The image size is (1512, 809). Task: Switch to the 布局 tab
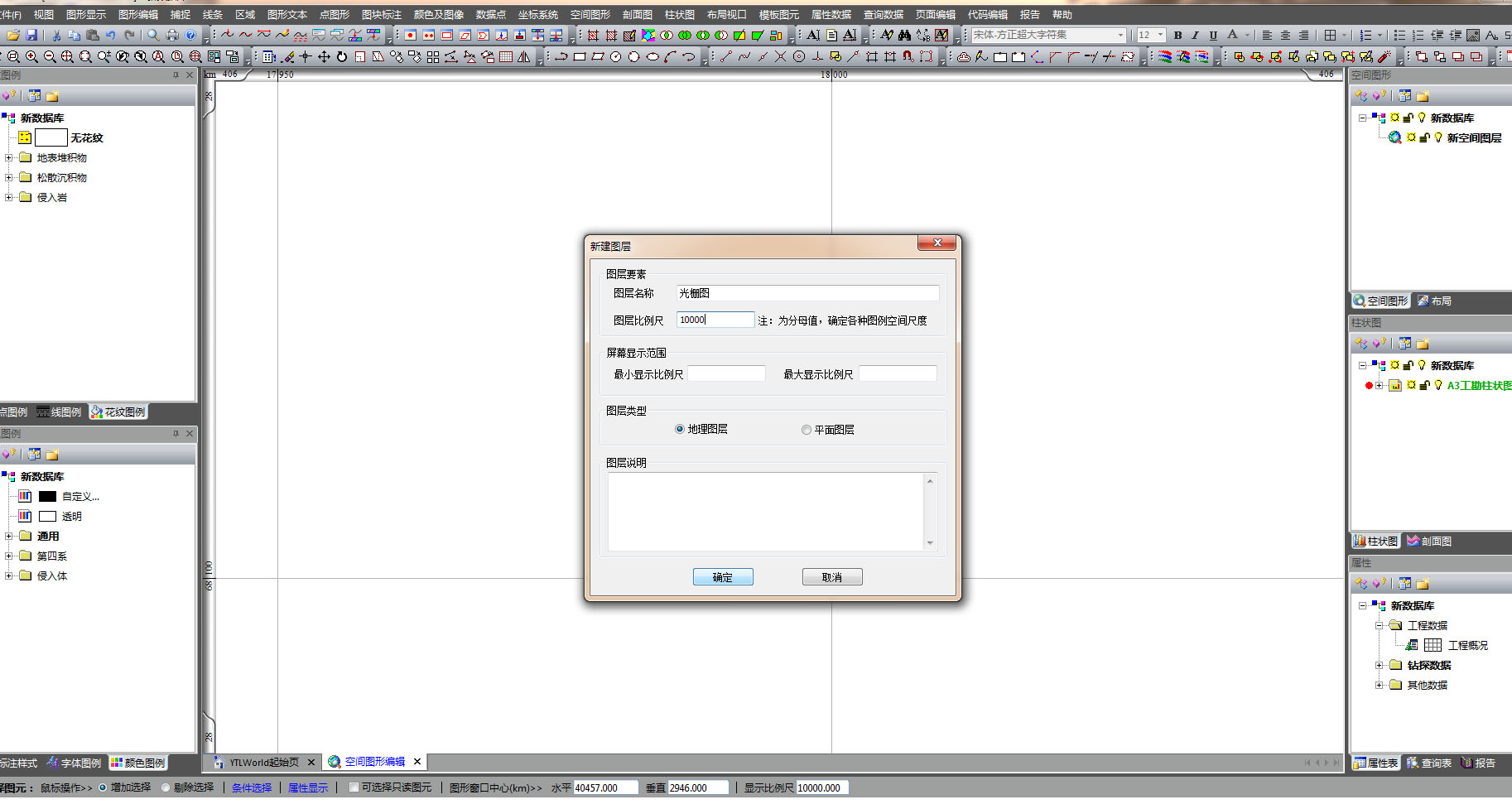coord(1434,301)
